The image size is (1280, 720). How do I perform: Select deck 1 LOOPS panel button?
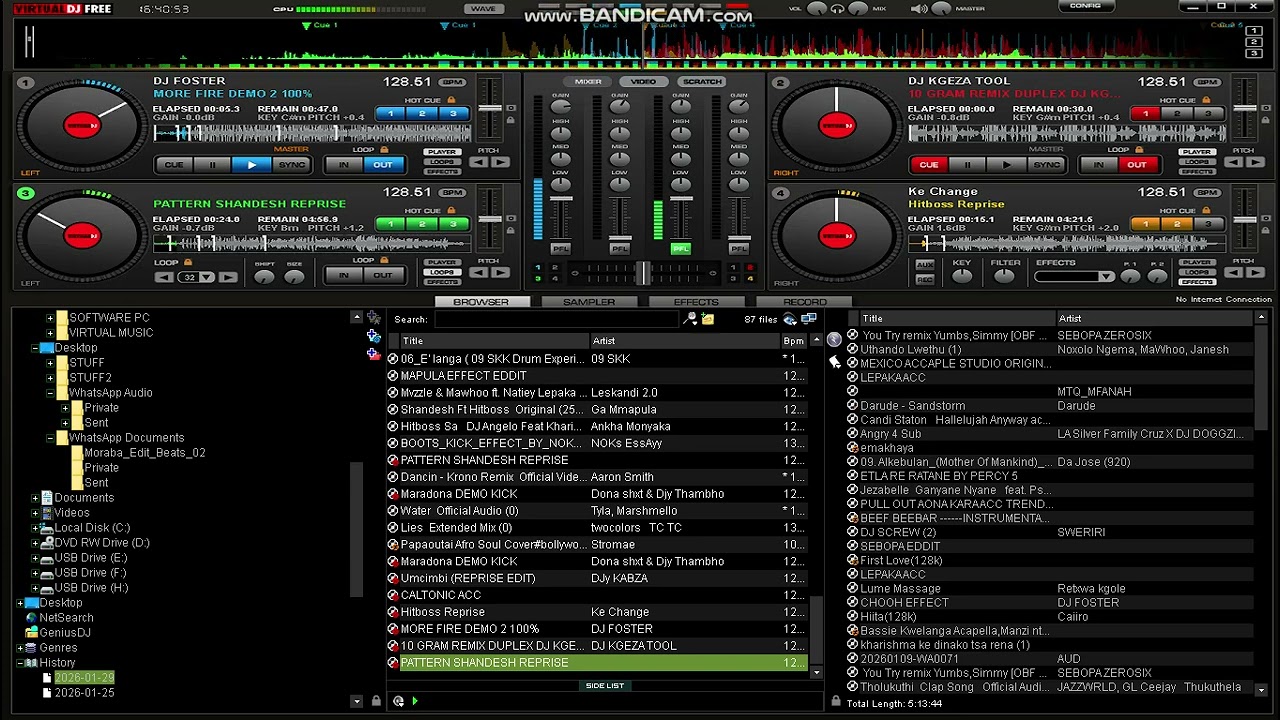click(x=441, y=162)
